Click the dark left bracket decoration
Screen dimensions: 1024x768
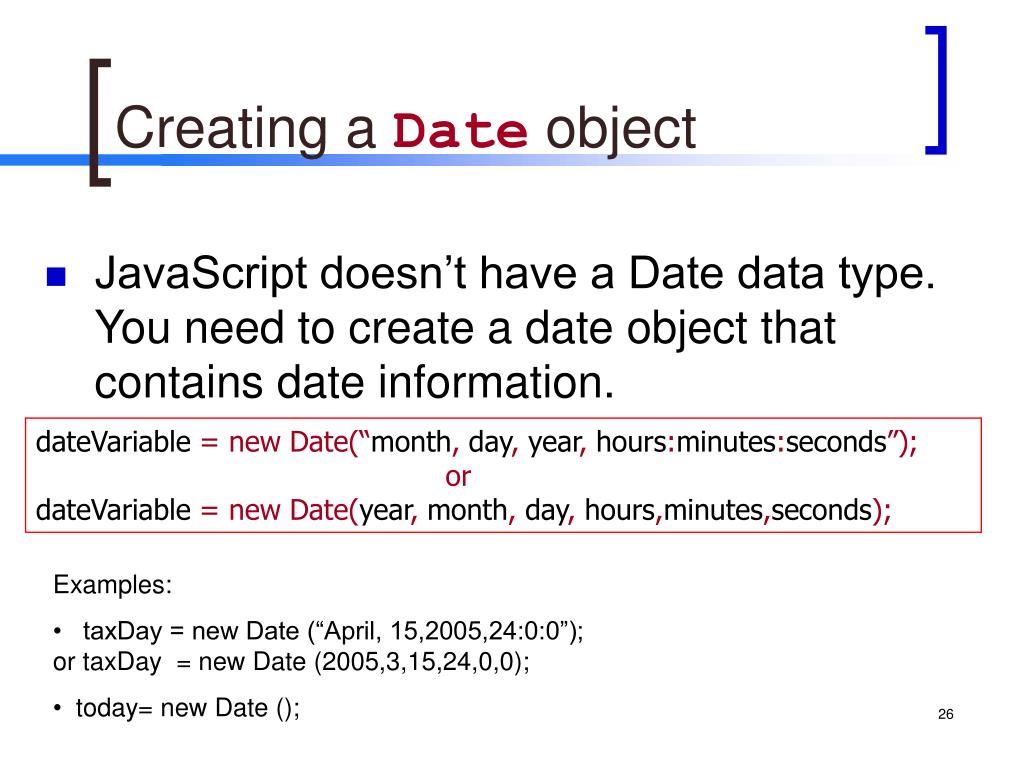tap(100, 123)
